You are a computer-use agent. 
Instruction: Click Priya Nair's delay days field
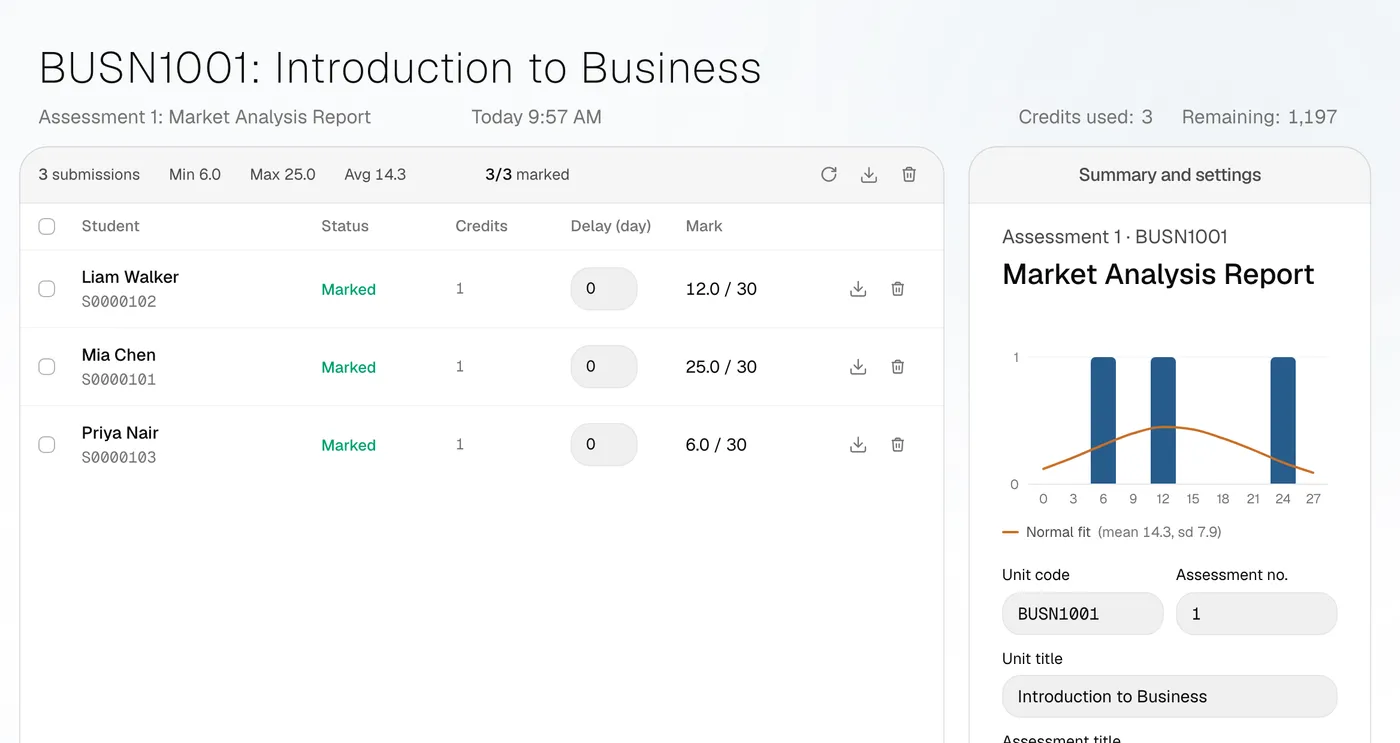[x=604, y=445]
